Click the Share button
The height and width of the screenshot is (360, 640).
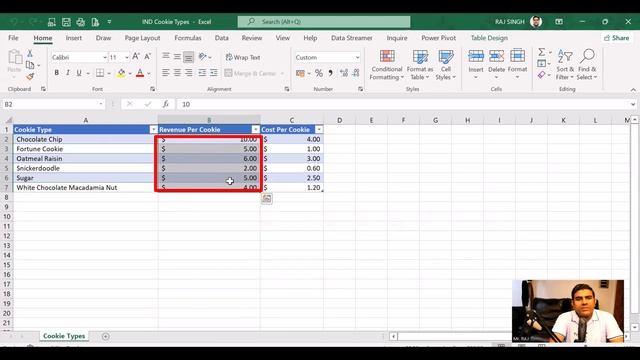pyautogui.click(x=616, y=38)
